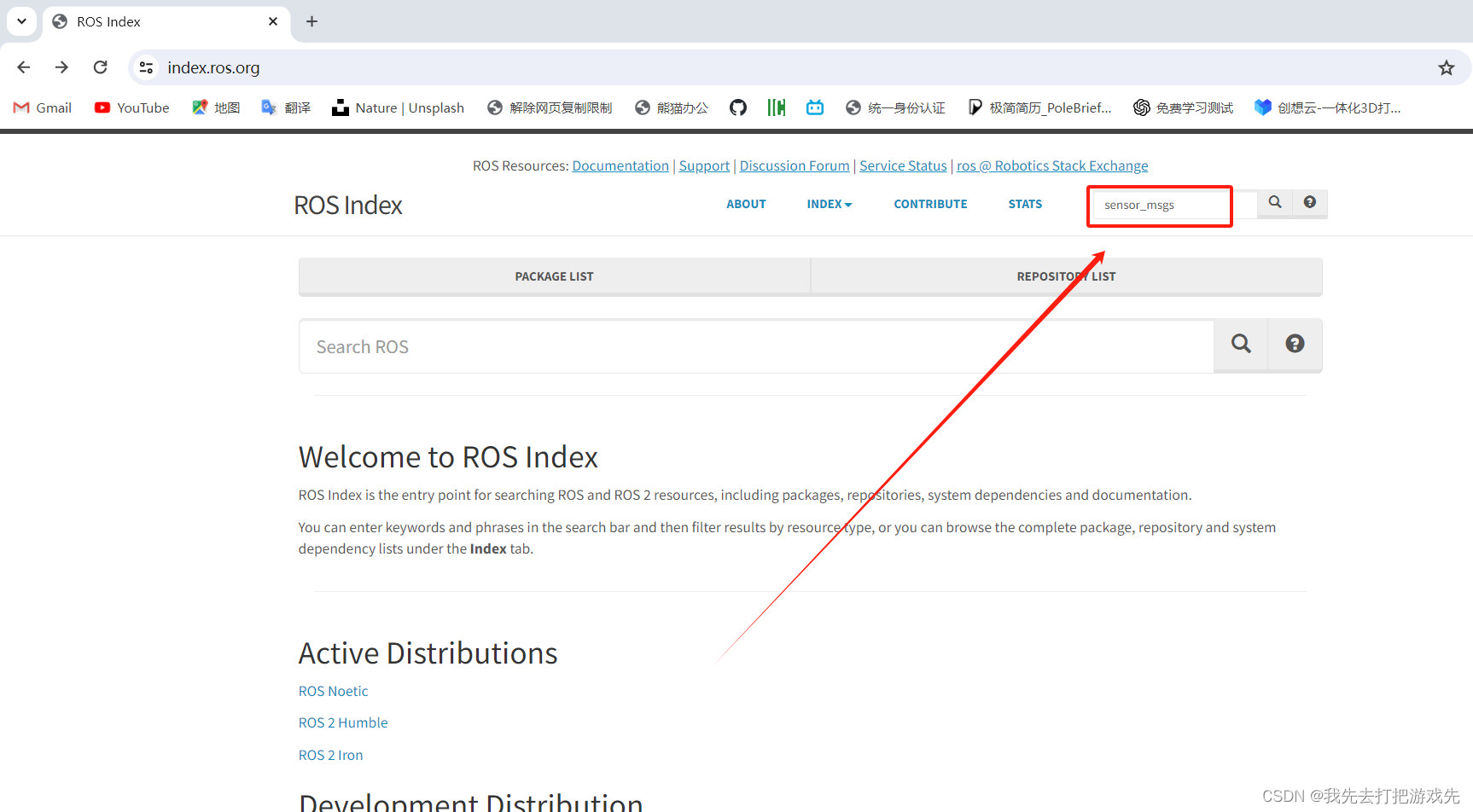Viewport: 1473px width, 812px height.
Task: Open the GitHub bookmark icon
Action: click(x=738, y=107)
